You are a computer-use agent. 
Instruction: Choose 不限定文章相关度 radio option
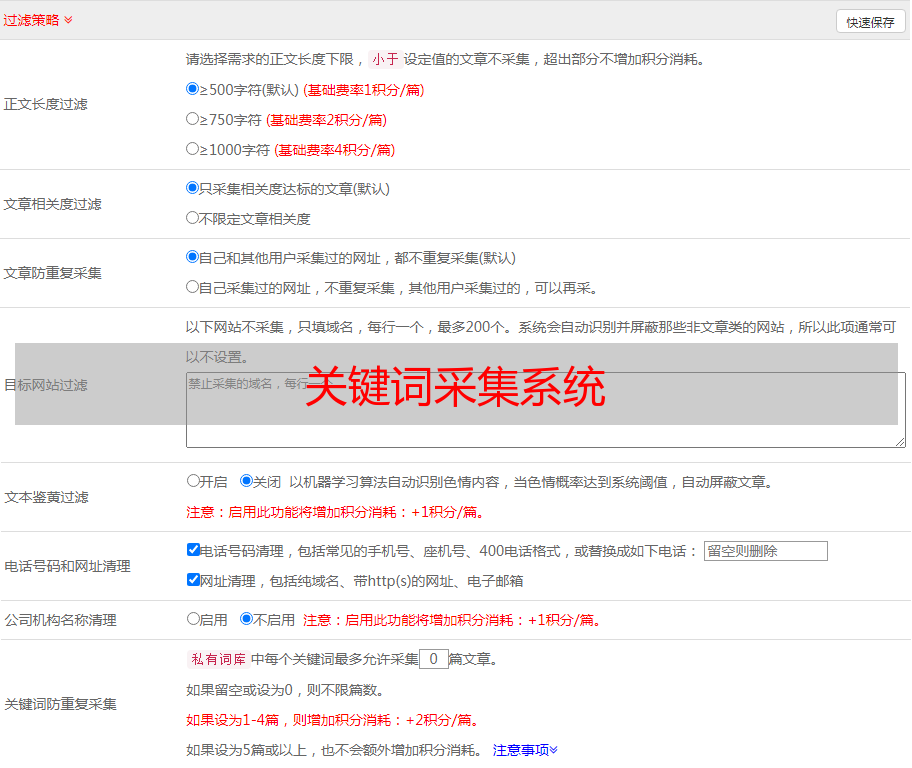(193, 217)
